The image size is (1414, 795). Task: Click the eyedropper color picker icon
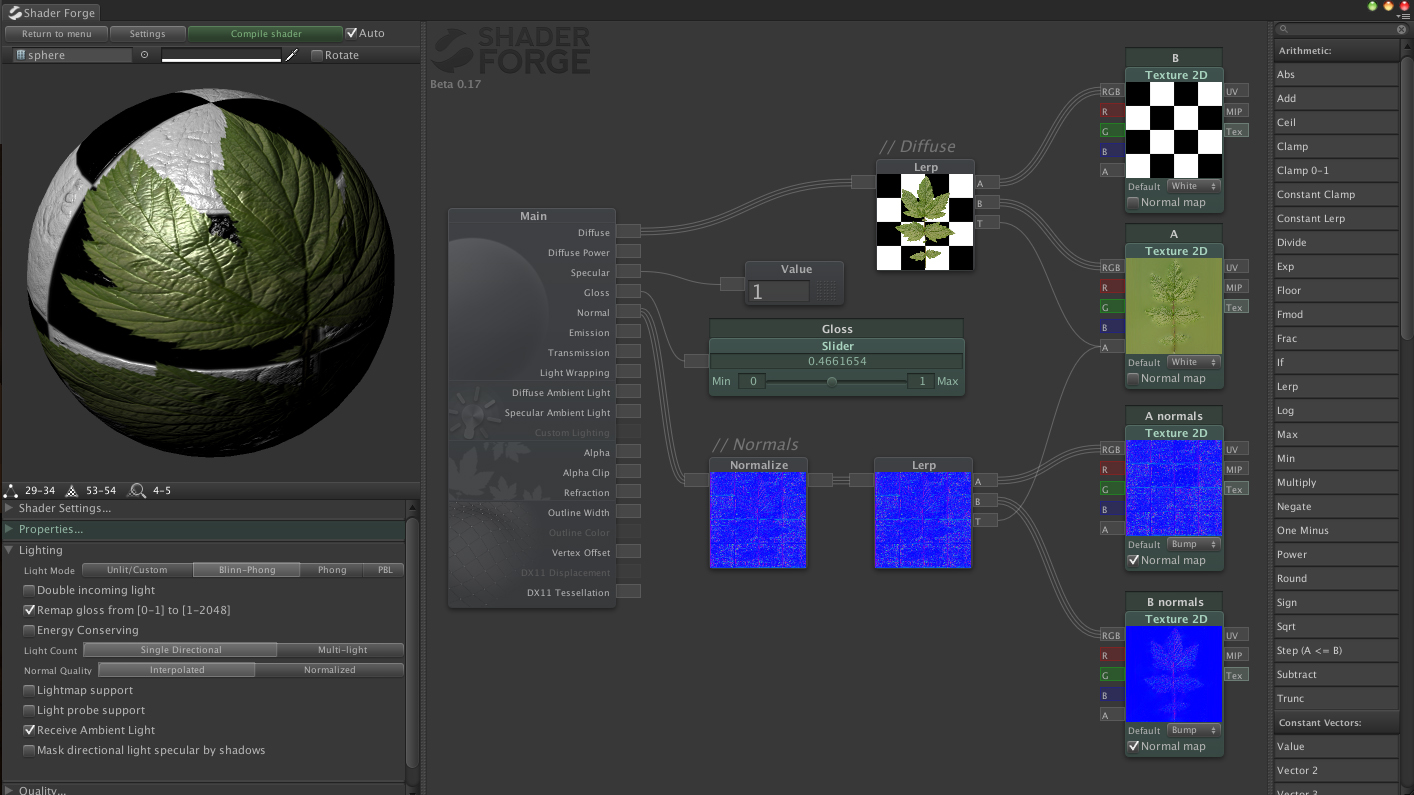(x=292, y=55)
